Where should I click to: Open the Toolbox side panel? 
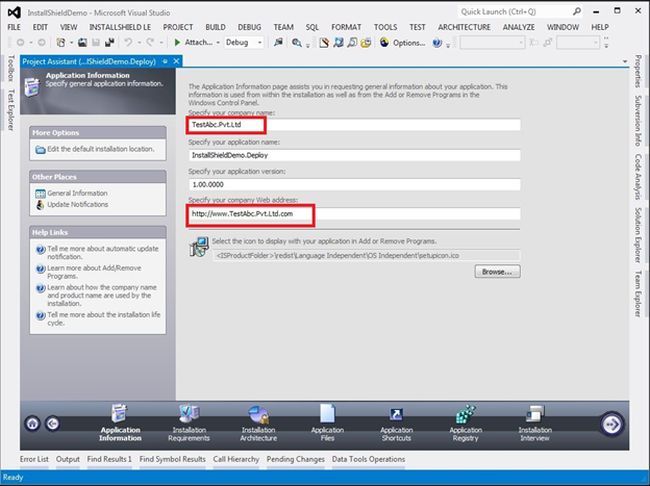pyautogui.click(x=11, y=68)
